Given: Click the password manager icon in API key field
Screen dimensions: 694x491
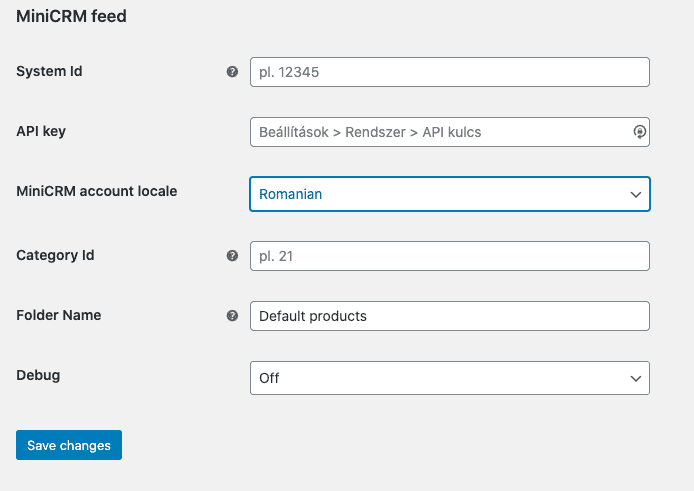Looking at the screenshot, I should [x=639, y=132].
